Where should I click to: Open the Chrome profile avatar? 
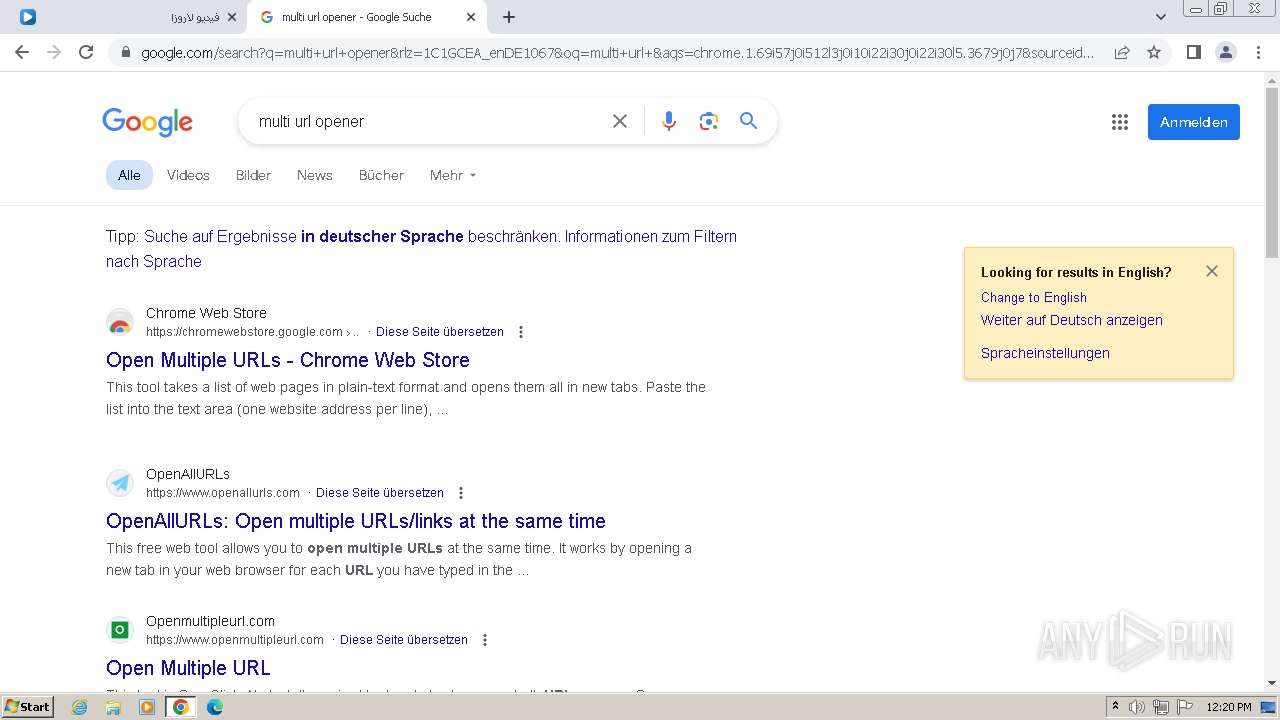tap(1225, 52)
